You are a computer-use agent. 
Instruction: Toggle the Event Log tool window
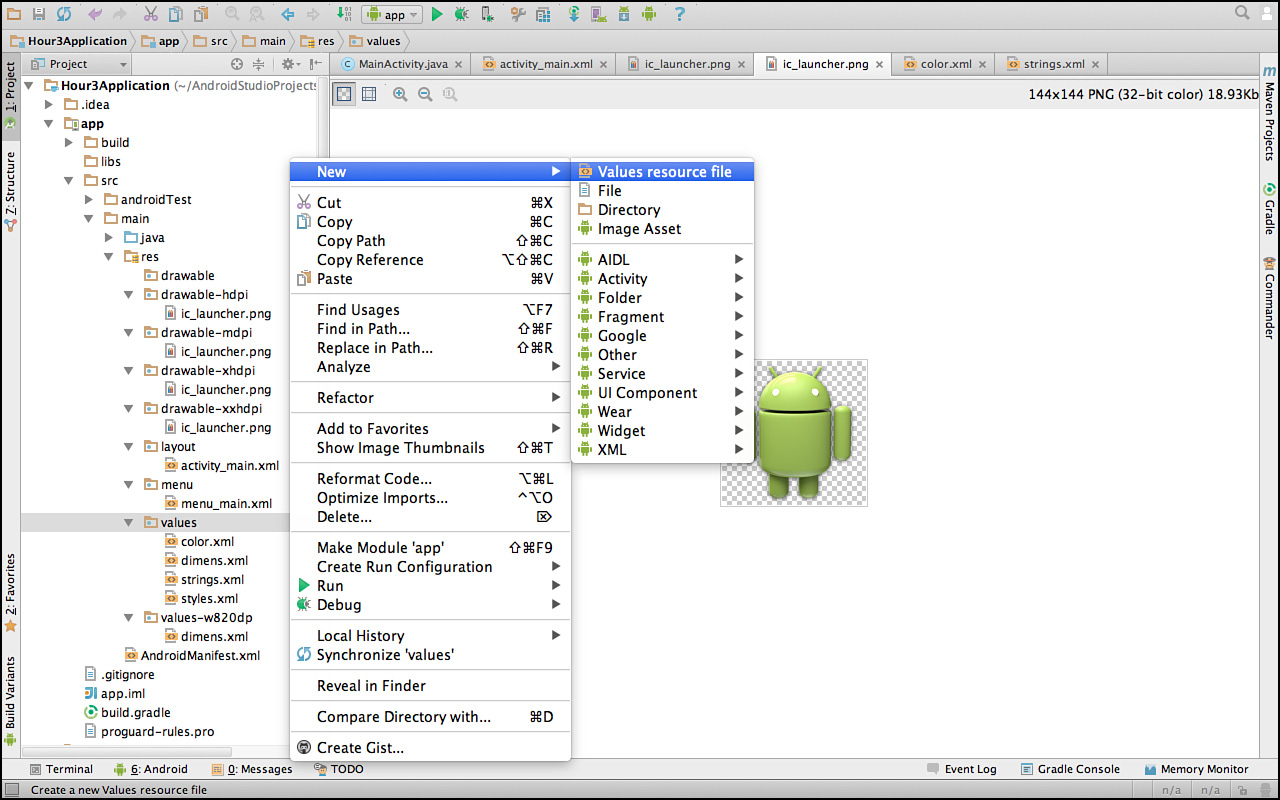962,769
